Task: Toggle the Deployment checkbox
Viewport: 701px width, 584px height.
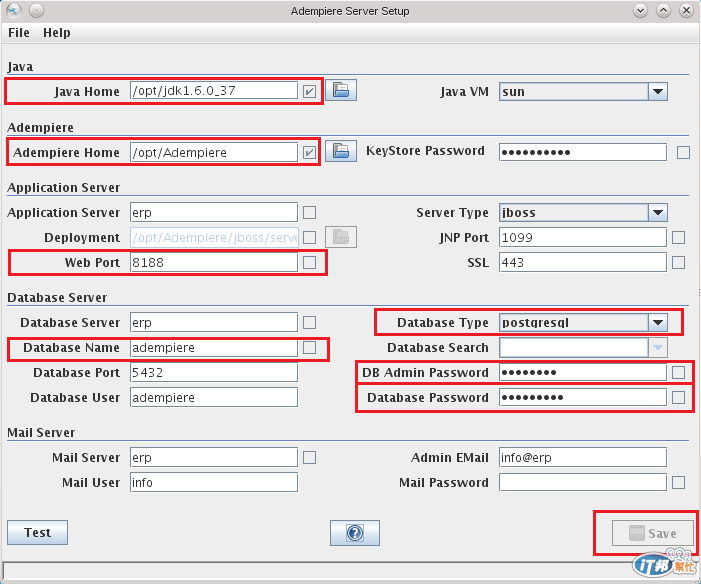Action: [x=309, y=237]
